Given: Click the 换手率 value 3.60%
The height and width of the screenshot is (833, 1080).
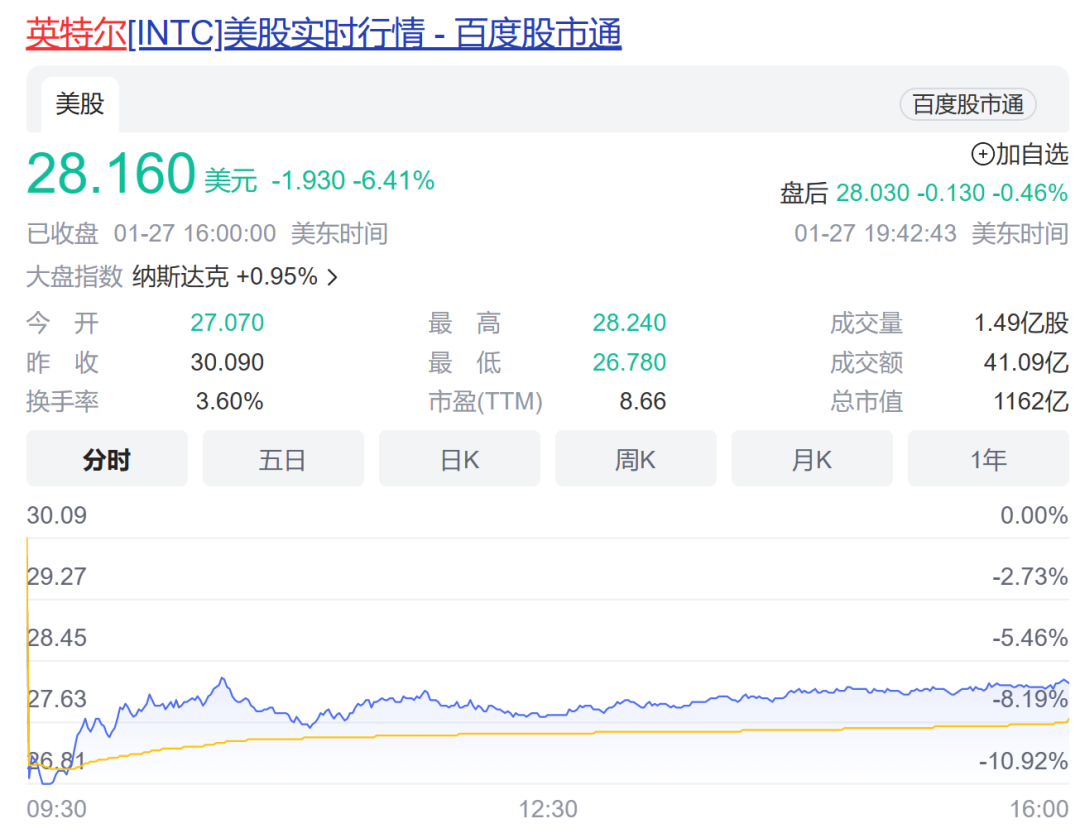Looking at the screenshot, I should (229, 402).
